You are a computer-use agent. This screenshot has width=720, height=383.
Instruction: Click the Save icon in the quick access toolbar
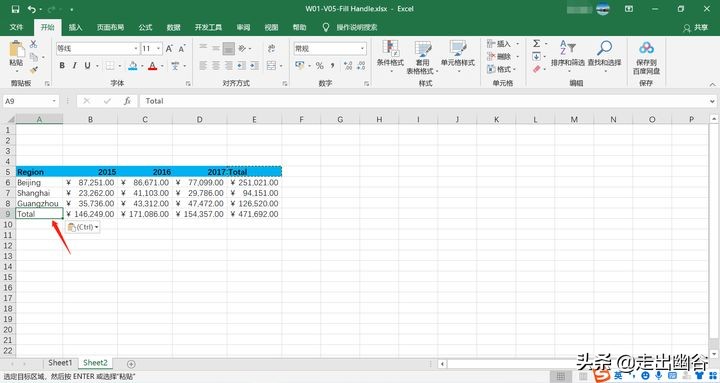[x=15, y=9]
